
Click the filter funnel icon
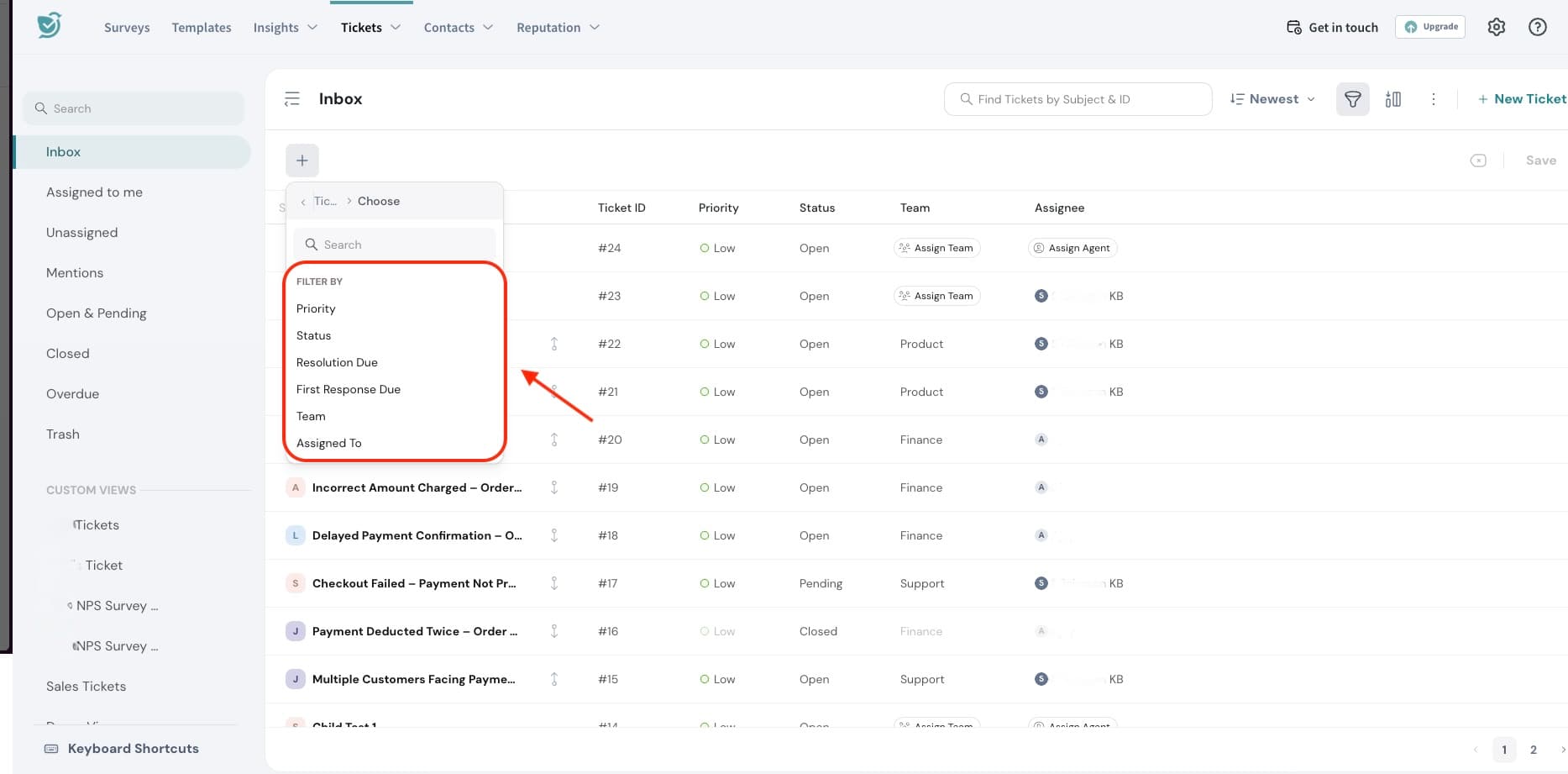(1352, 99)
